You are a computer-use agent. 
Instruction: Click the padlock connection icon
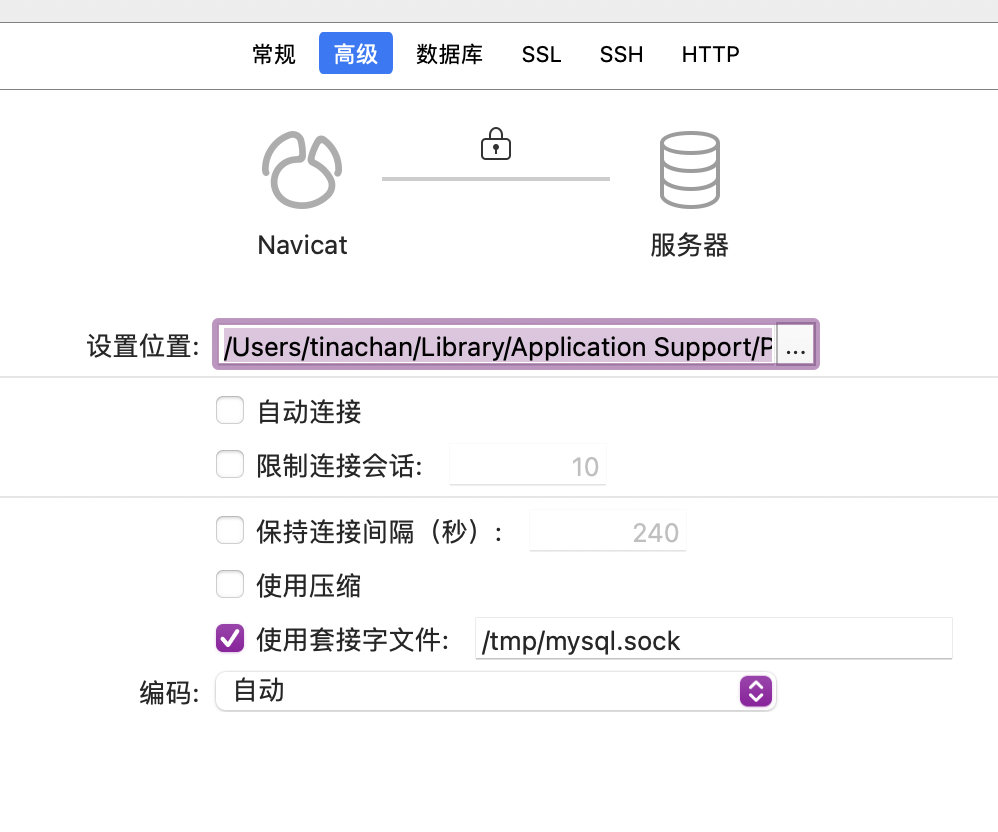coord(496,144)
